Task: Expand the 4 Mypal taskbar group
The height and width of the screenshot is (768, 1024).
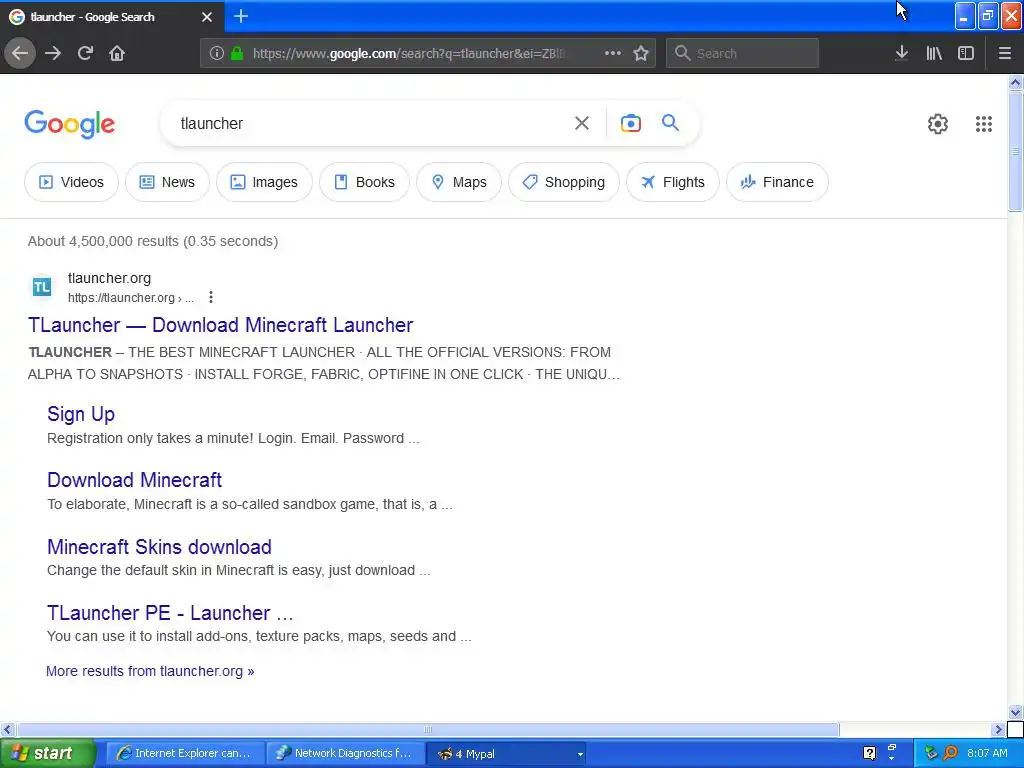Action: tap(507, 754)
